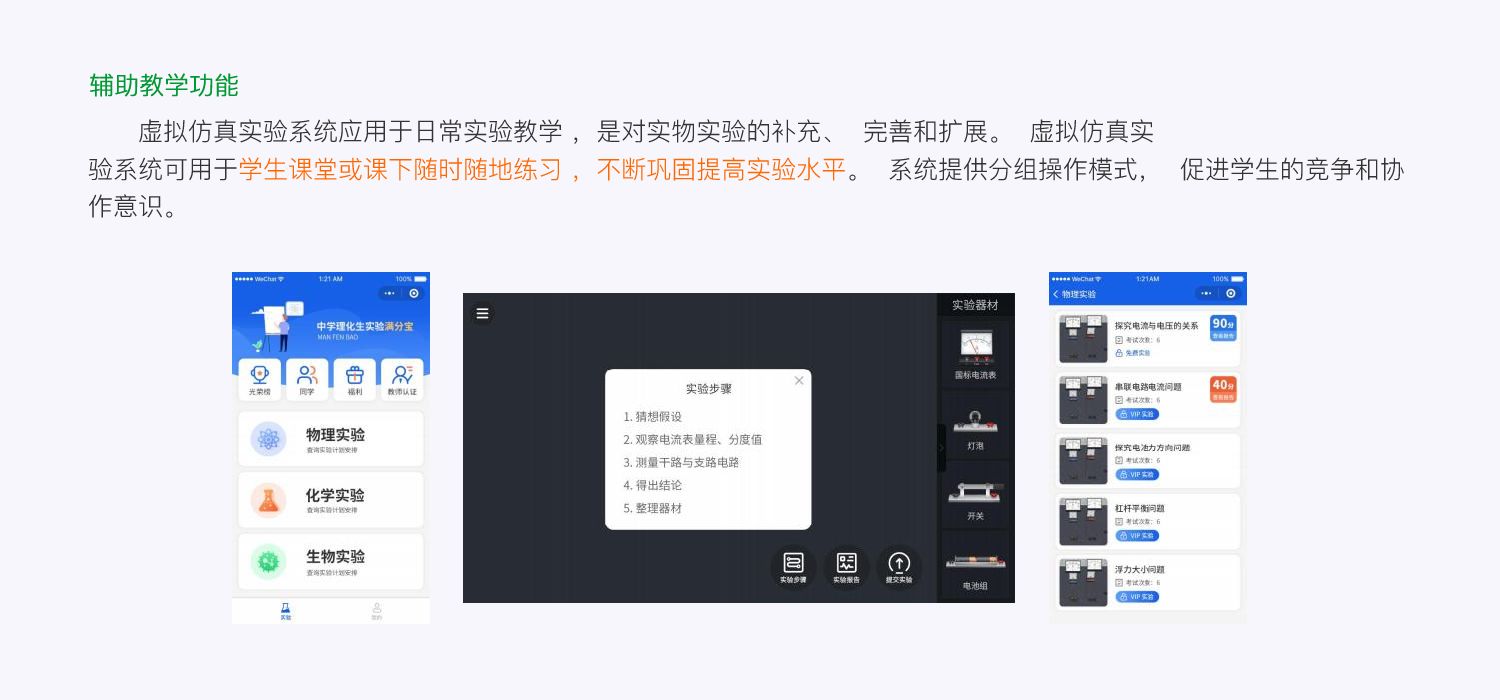
Task: Open the ... menu on 物理实验 list page
Action: point(1206,293)
